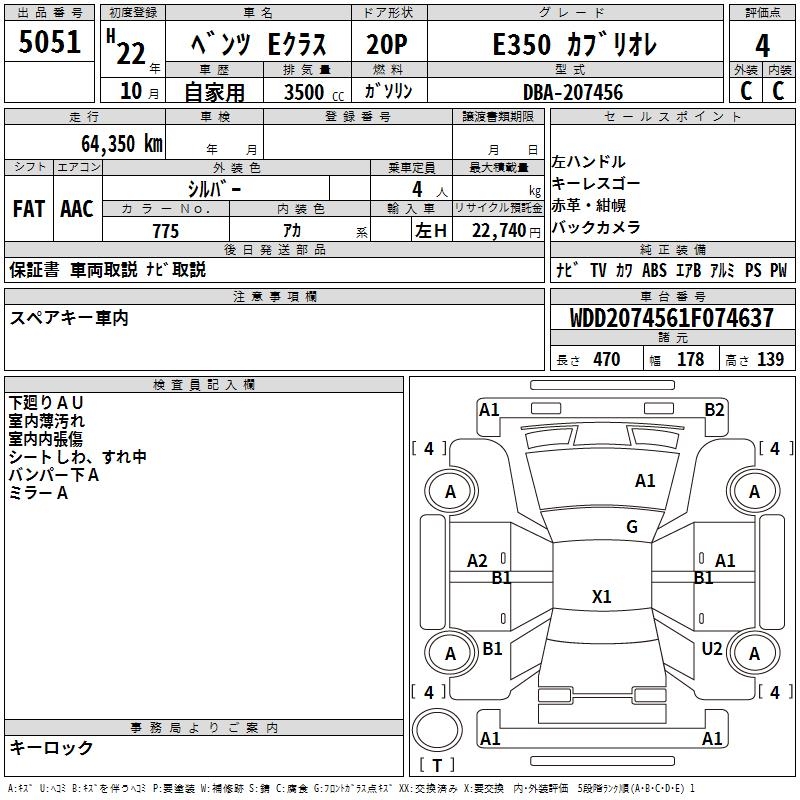Select the color number 775

point(166,231)
